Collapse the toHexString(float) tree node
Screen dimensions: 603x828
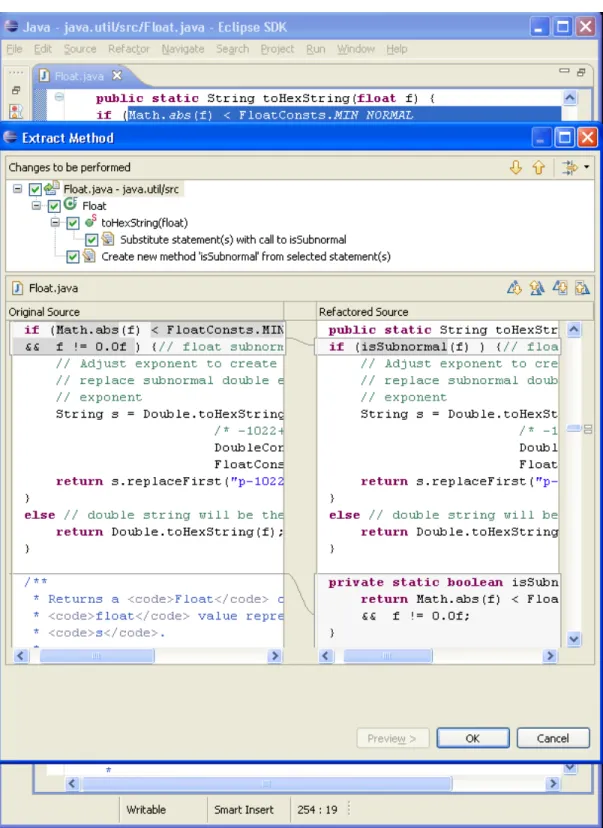point(55,222)
